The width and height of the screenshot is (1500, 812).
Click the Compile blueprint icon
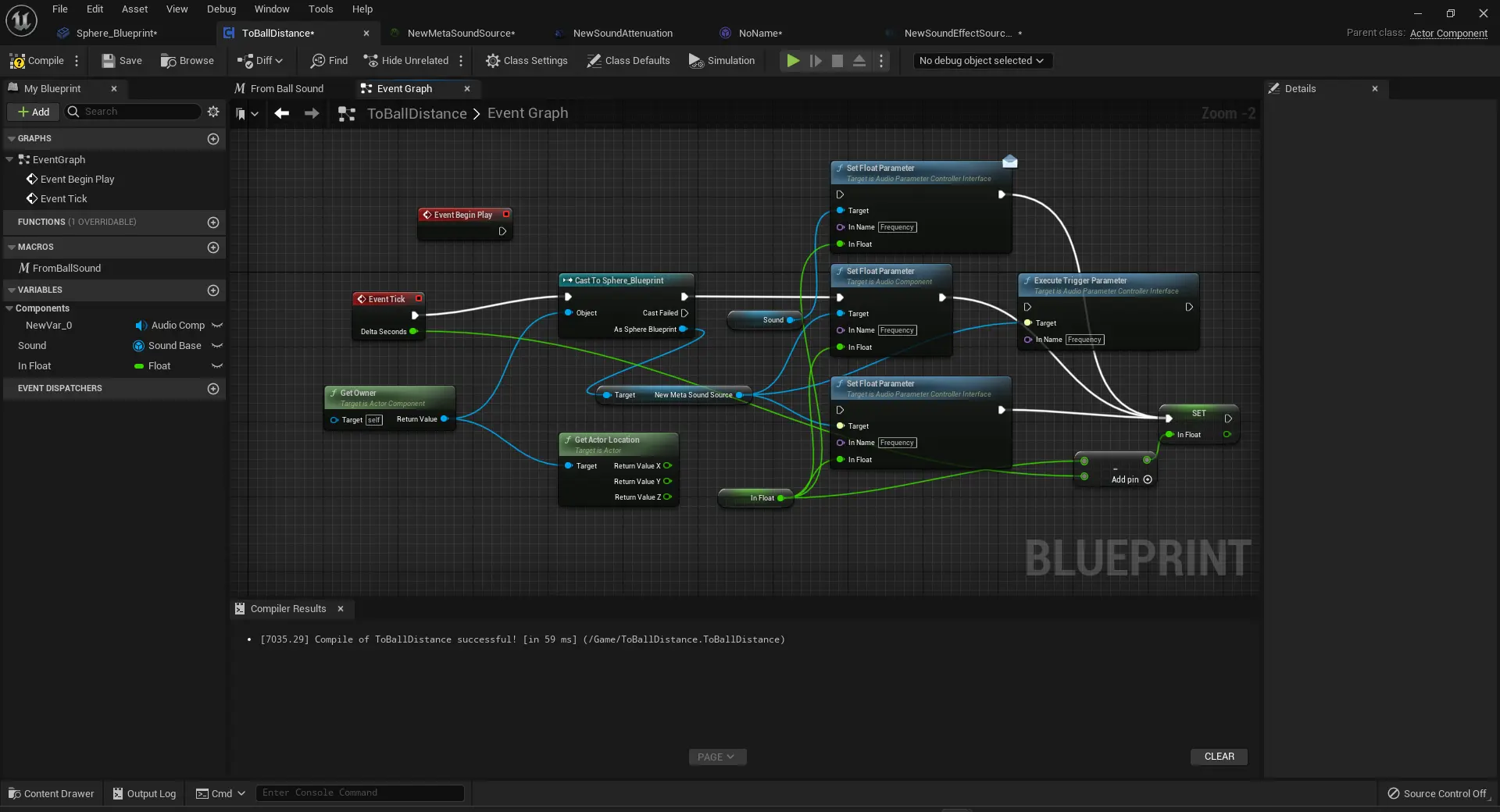pos(17,61)
